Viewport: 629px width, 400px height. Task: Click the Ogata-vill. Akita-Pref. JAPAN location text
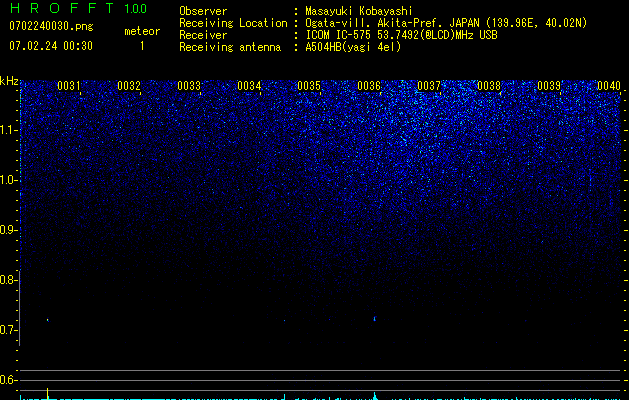(446, 23)
